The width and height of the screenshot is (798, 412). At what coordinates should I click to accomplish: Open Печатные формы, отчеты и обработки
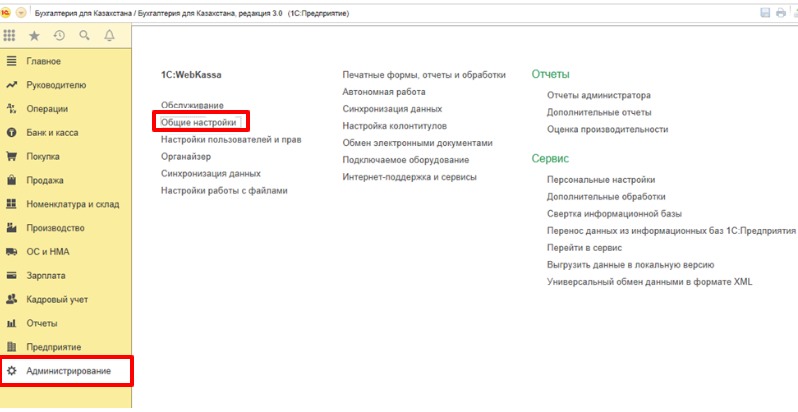424,75
